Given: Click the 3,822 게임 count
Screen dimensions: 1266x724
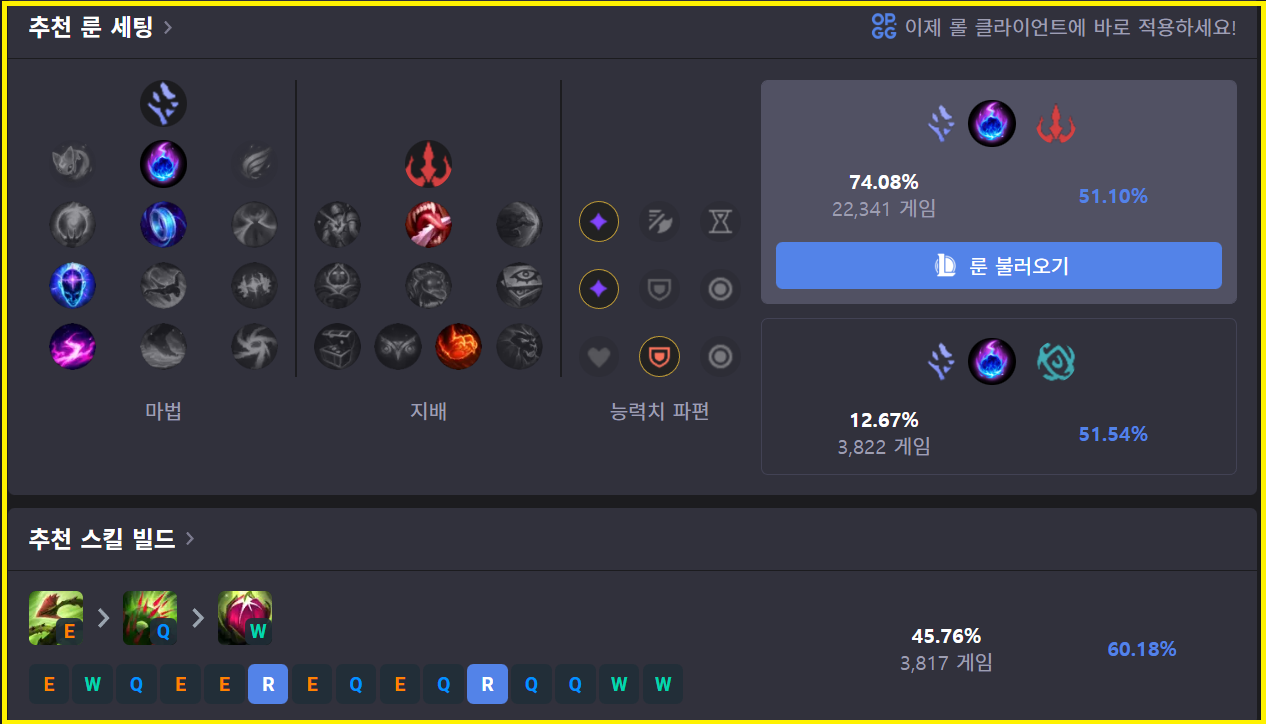Looking at the screenshot, I should click(884, 447).
